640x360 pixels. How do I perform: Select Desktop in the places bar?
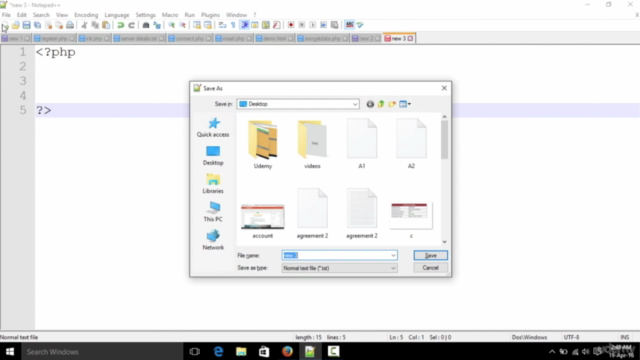(213, 156)
